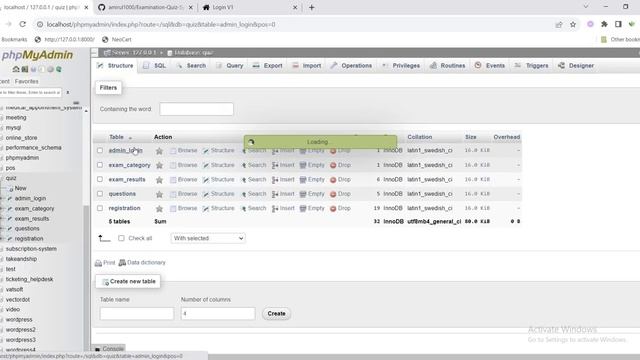Open admin_login table link
The height and width of the screenshot is (360, 640).
click(125, 151)
